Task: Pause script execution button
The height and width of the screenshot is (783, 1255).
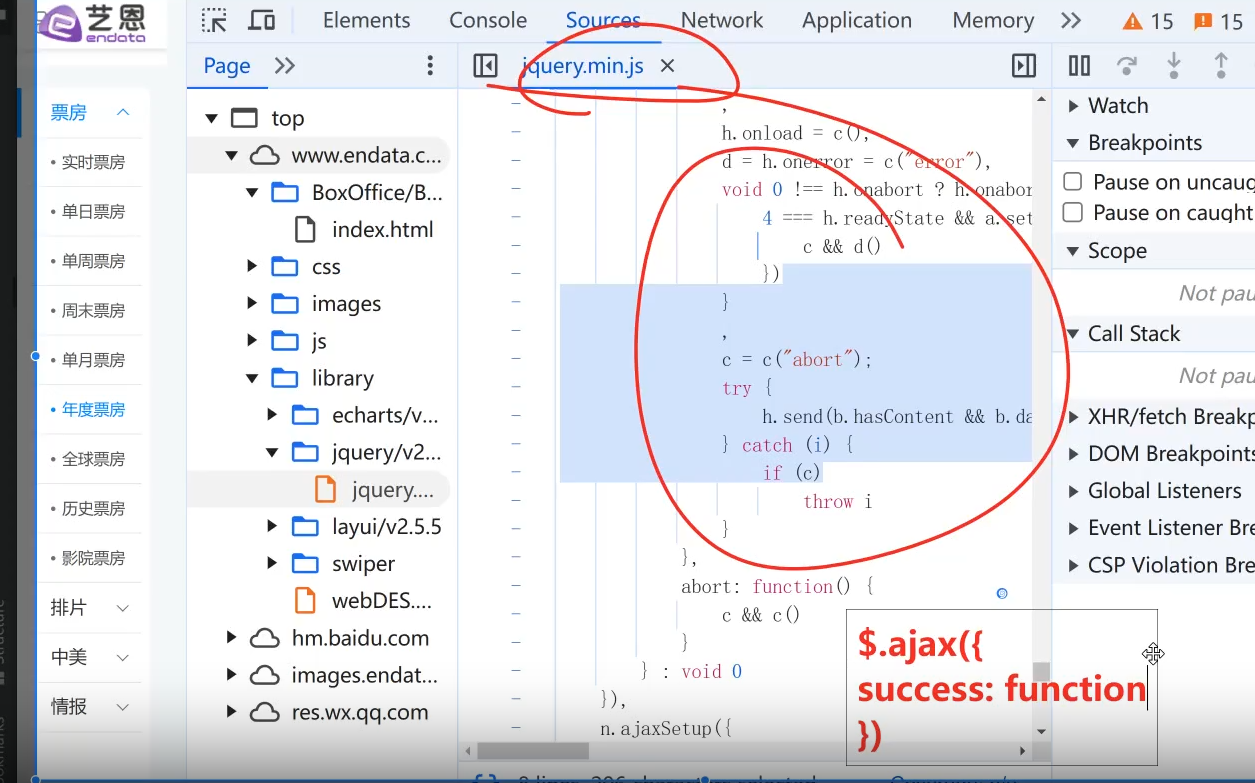Action: [x=1079, y=66]
